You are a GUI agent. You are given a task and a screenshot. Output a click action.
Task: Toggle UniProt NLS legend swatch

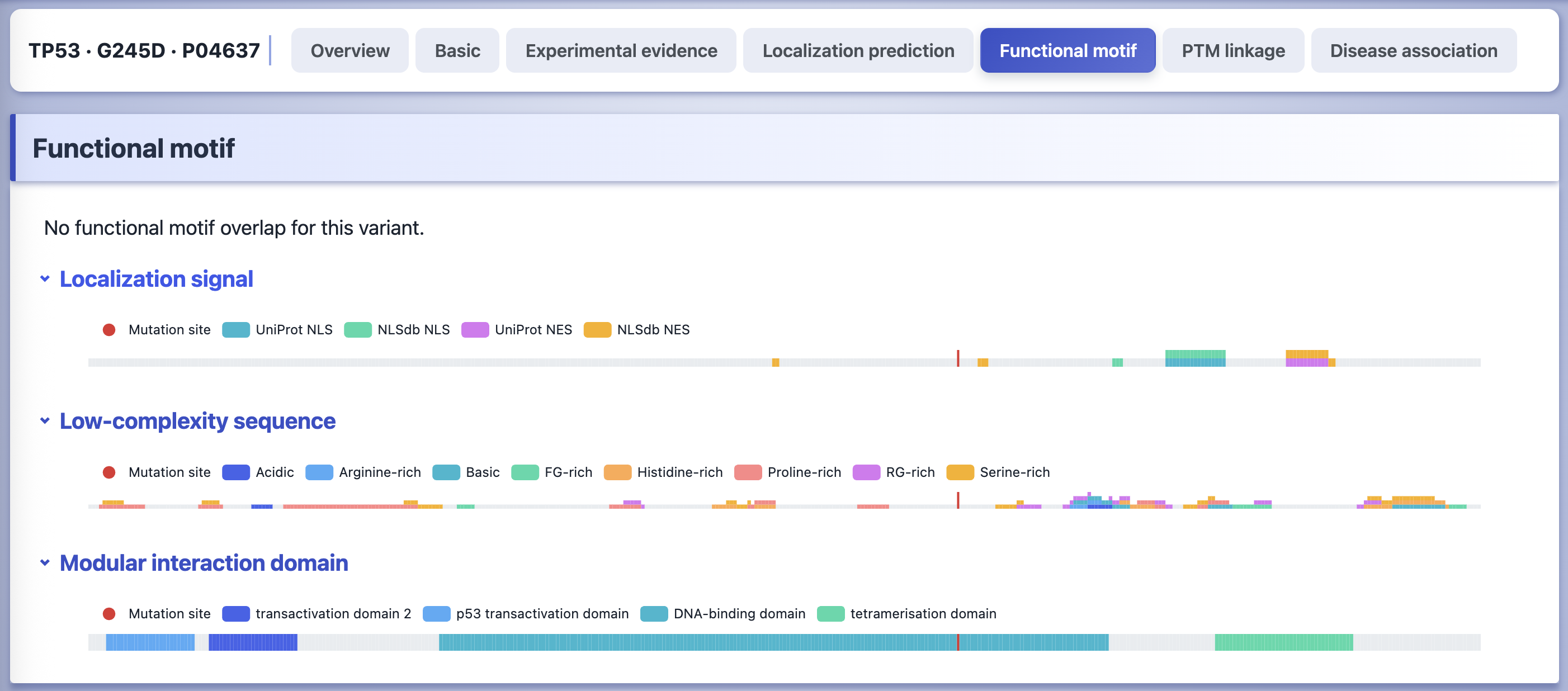(236, 329)
